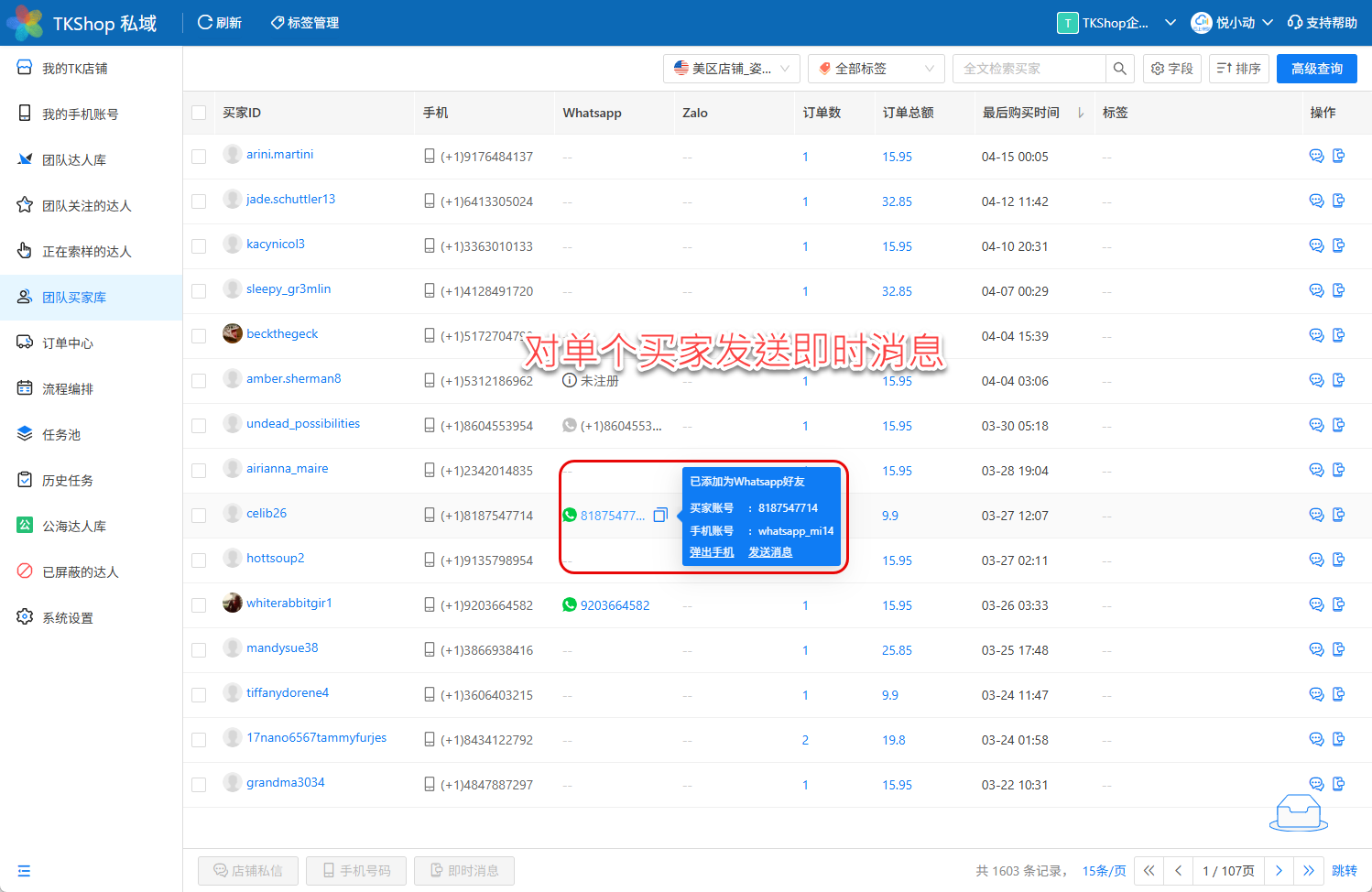This screenshot has height=892, width=1372.
Task: Click phone icon next to (+1)9176484137
Action: (x=430, y=156)
